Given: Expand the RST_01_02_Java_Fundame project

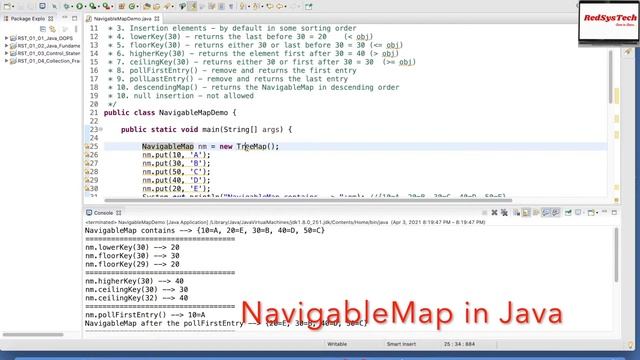Looking at the screenshot, I should [x=6, y=46].
